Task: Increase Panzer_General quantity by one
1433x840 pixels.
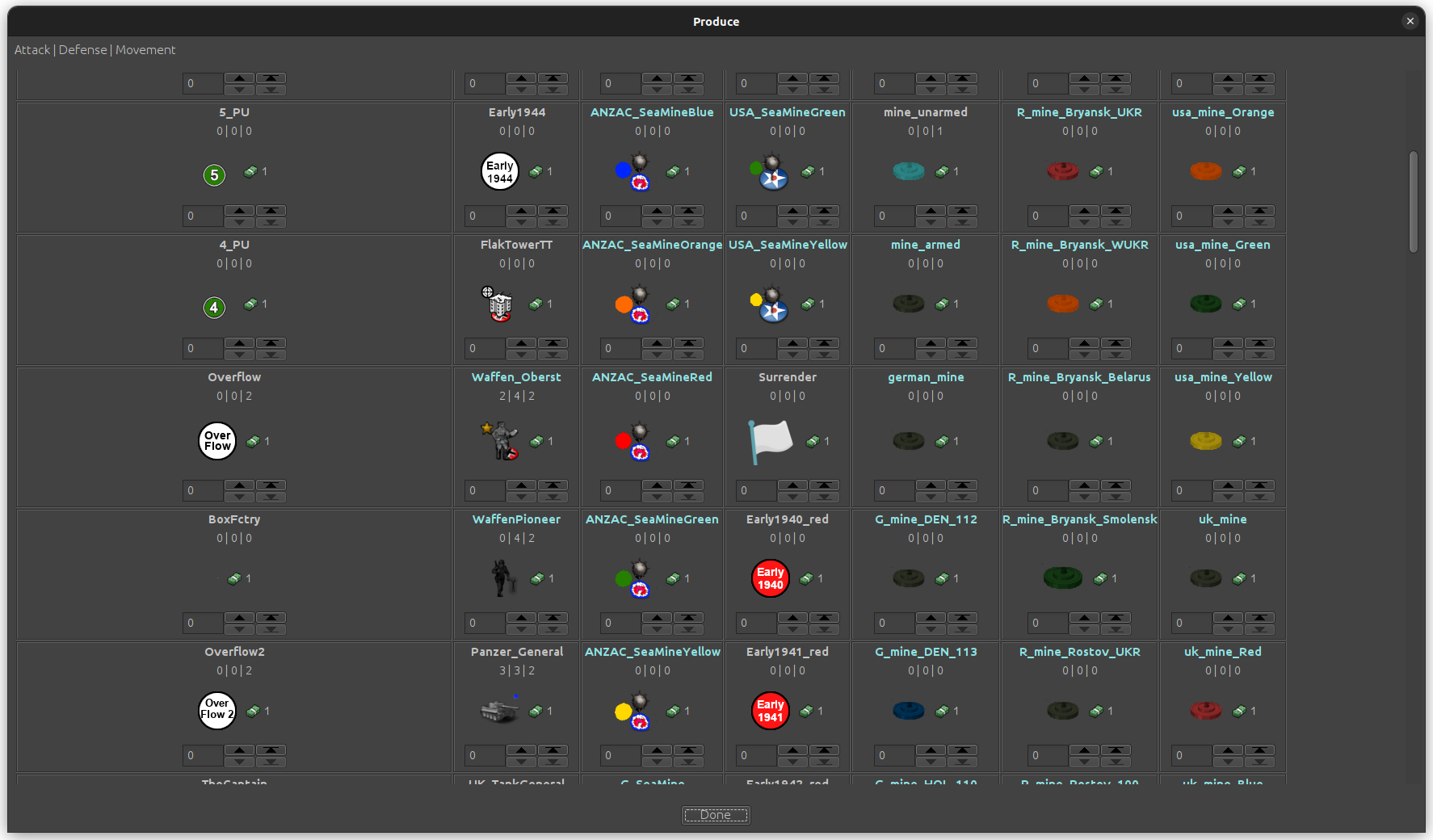Action: tap(522, 750)
